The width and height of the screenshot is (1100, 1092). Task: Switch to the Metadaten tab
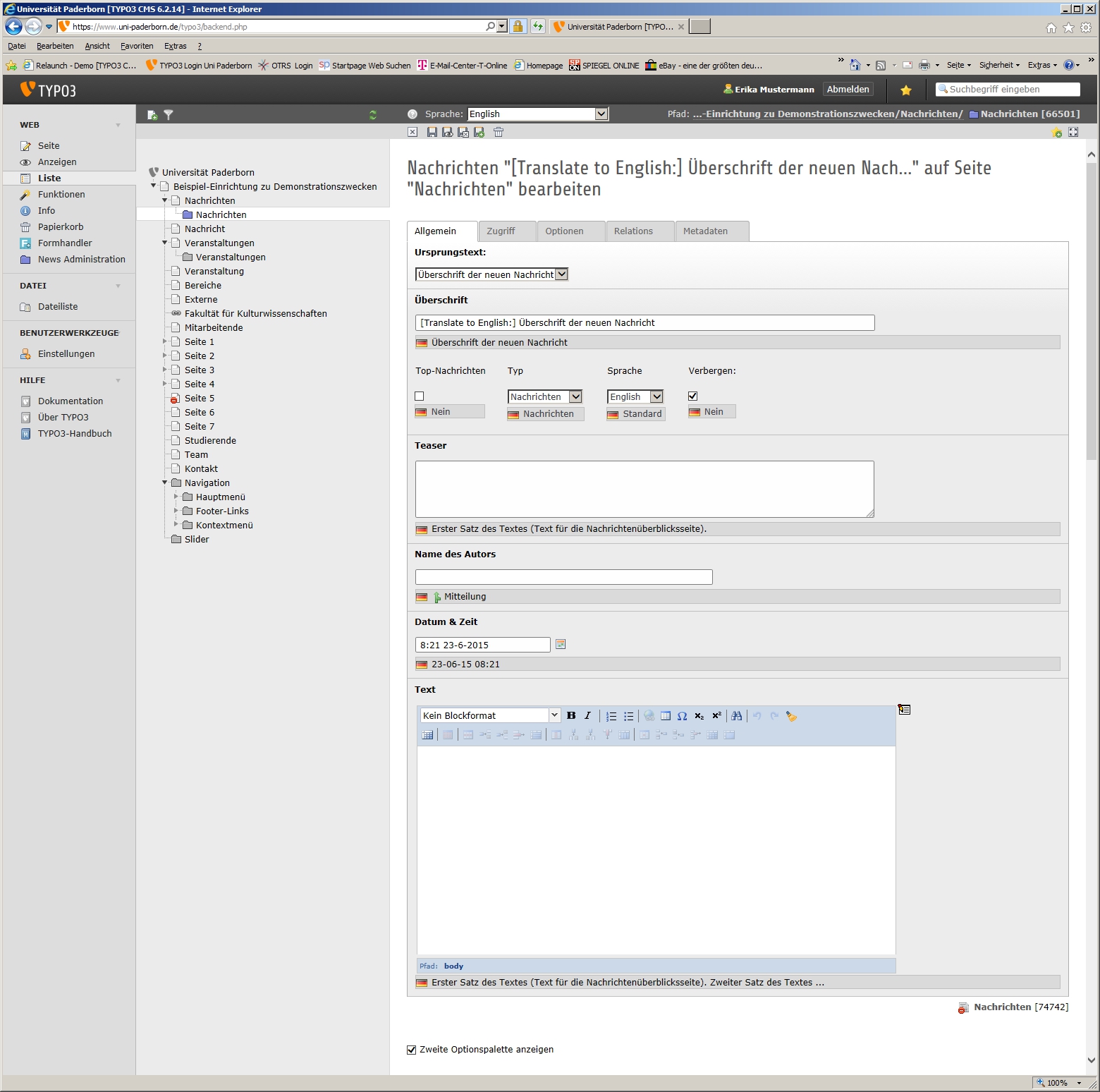click(712, 231)
